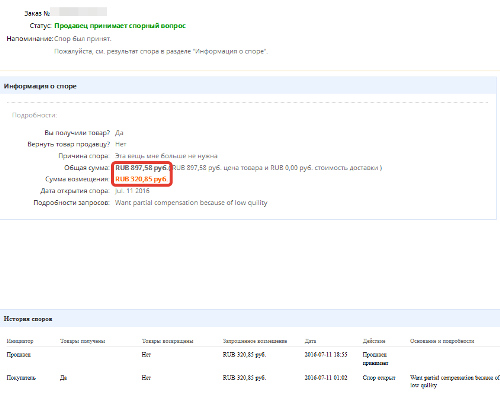Image resolution: width=500 pixels, height=393 pixels.
Task: Select the "Покупатель" initiator cell in history
Action: coord(21,378)
